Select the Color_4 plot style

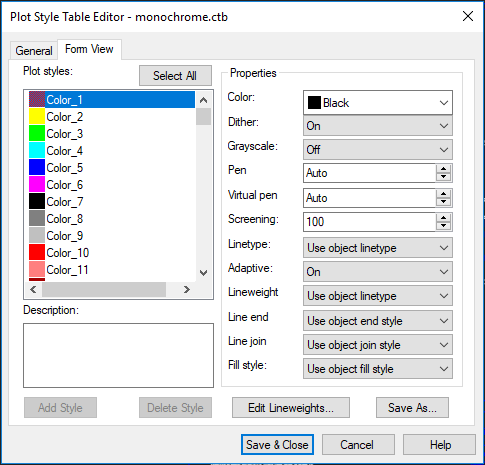click(112, 151)
